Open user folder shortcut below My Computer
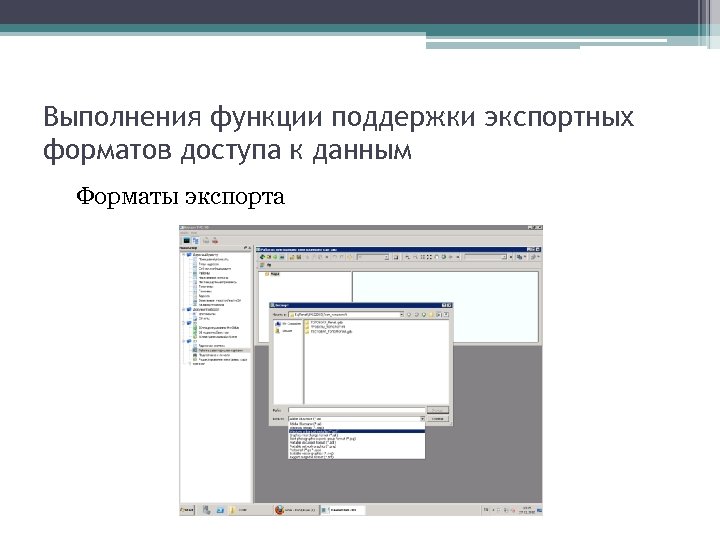This screenshot has height=540, width=720. 284,331
